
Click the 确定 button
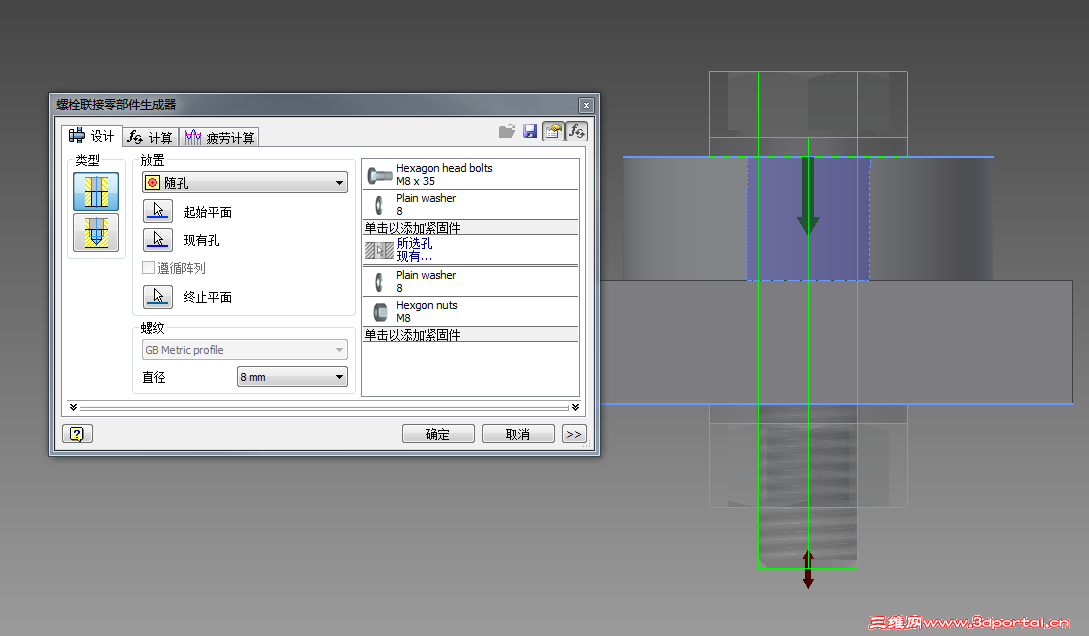click(438, 434)
